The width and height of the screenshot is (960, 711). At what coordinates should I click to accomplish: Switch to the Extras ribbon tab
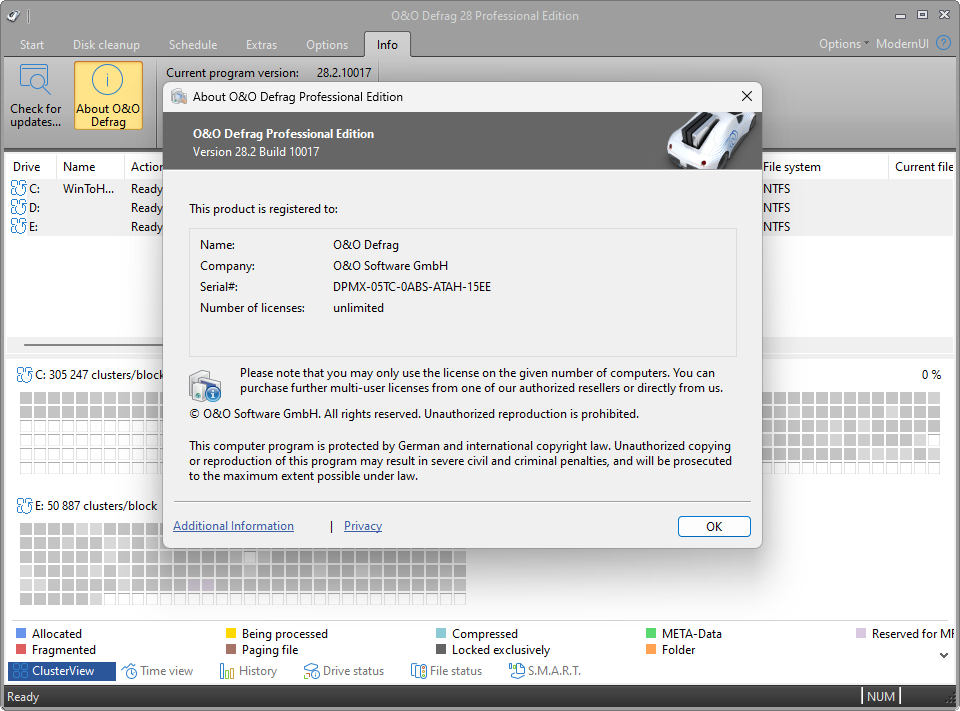click(261, 45)
